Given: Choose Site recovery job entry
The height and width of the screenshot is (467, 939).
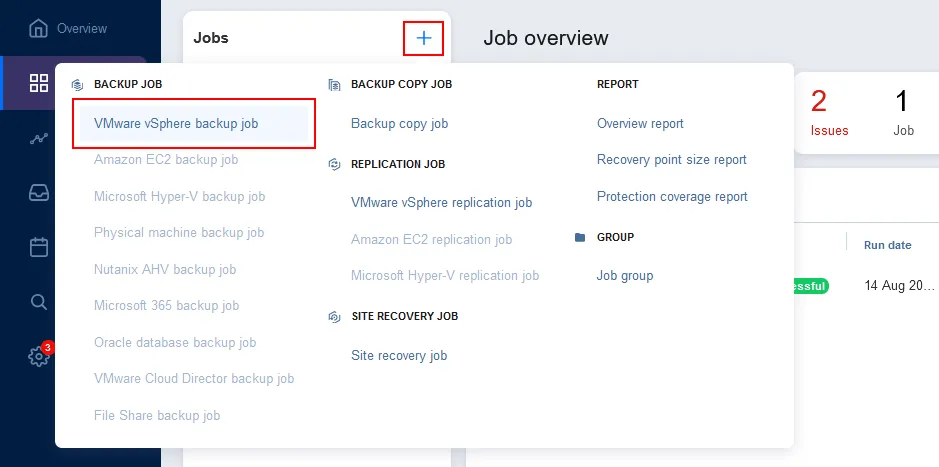Looking at the screenshot, I should coord(398,355).
